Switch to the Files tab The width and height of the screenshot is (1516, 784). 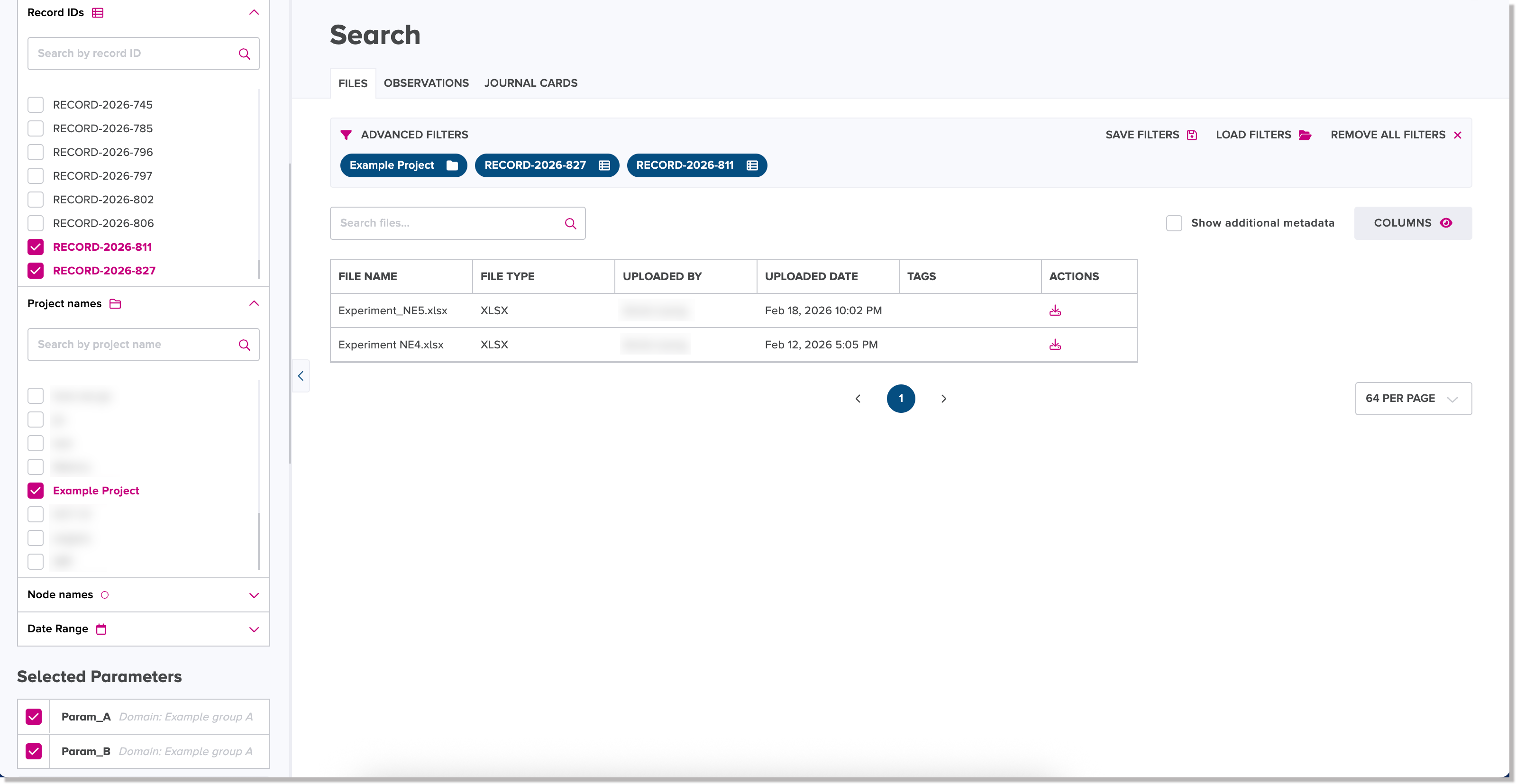[353, 83]
